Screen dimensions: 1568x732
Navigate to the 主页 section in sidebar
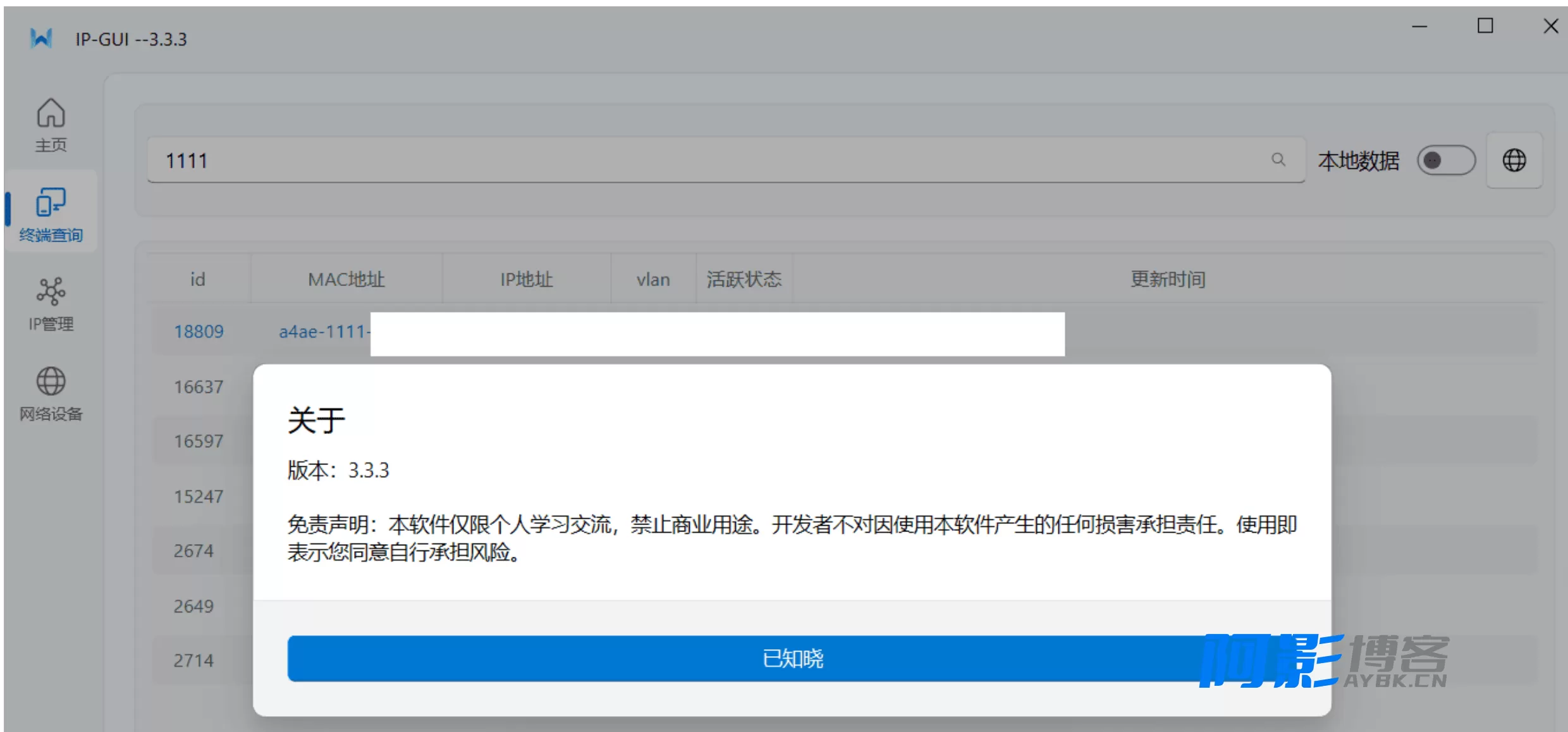point(50,123)
